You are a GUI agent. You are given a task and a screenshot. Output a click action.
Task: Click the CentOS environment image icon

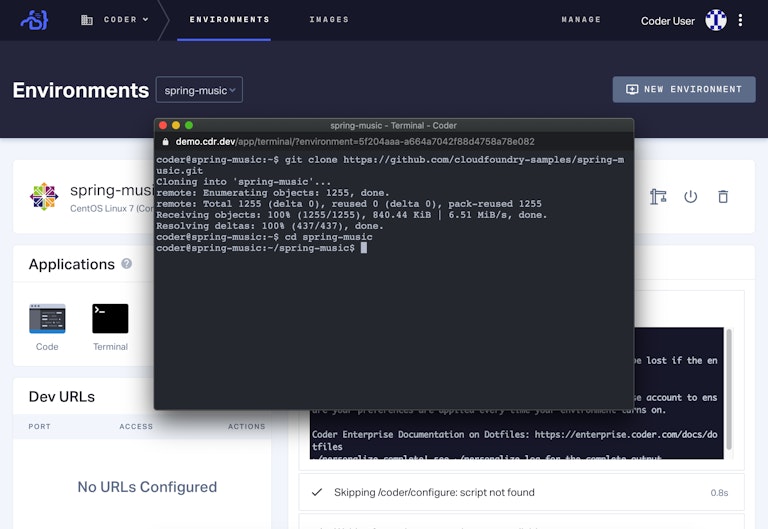click(x=44, y=196)
